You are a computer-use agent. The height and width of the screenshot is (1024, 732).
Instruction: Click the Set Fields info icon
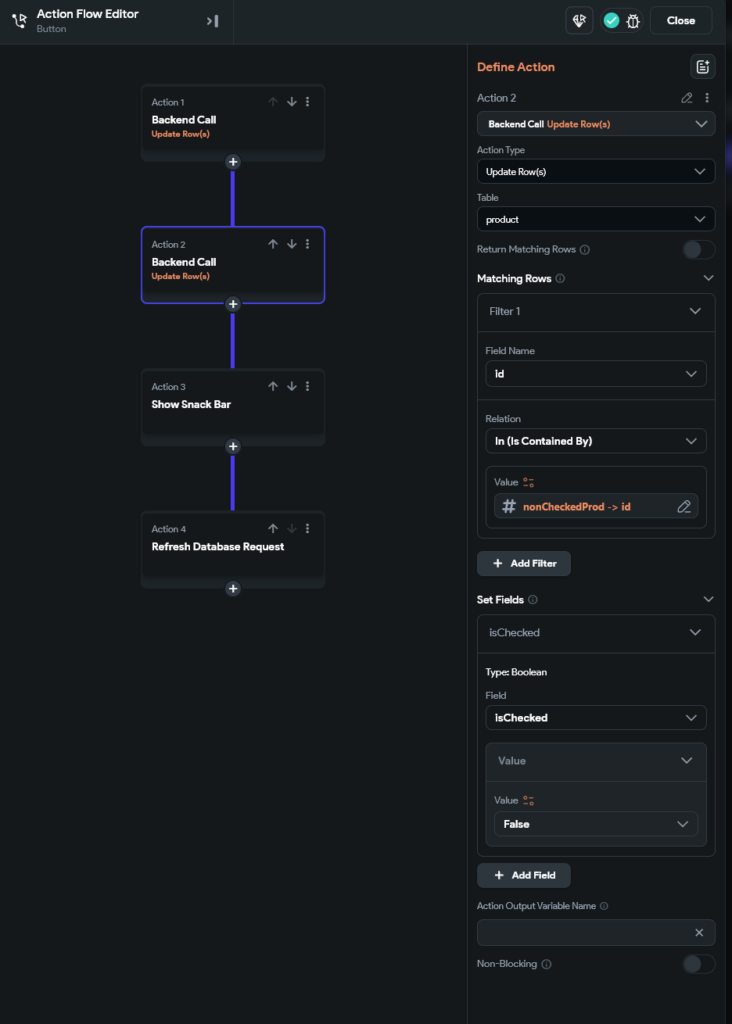click(x=533, y=600)
